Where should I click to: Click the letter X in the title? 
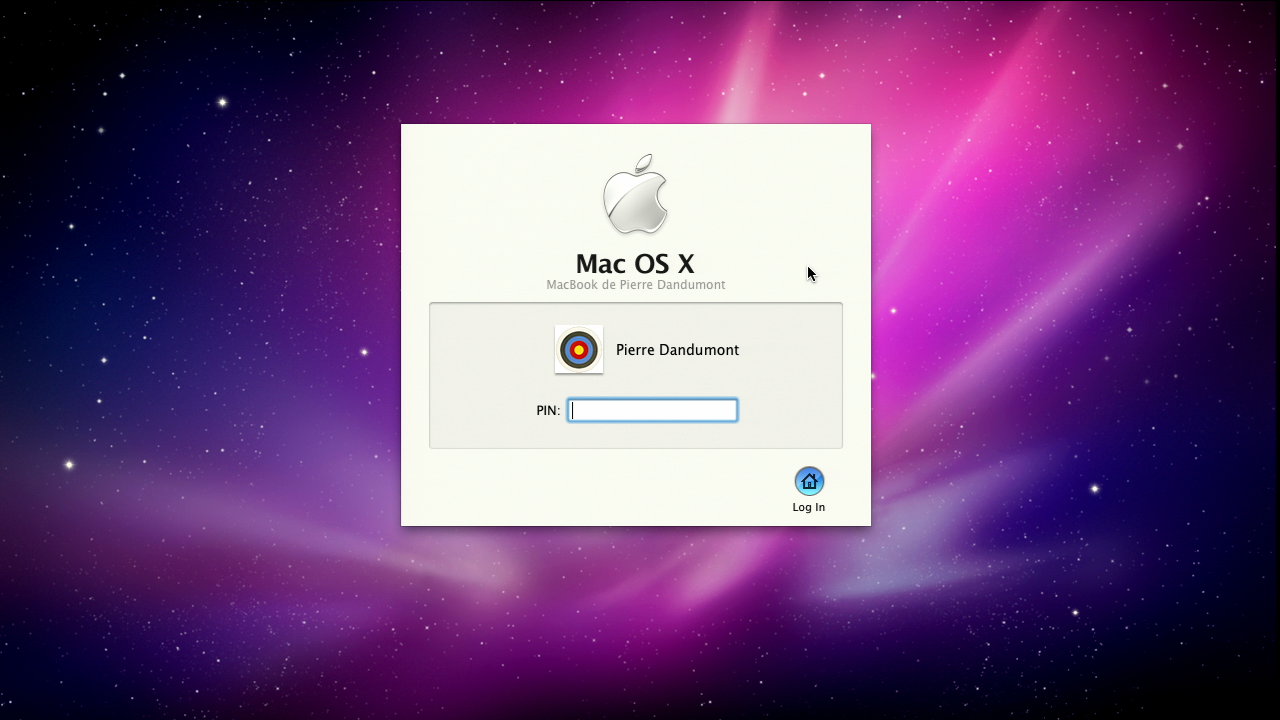tap(685, 264)
